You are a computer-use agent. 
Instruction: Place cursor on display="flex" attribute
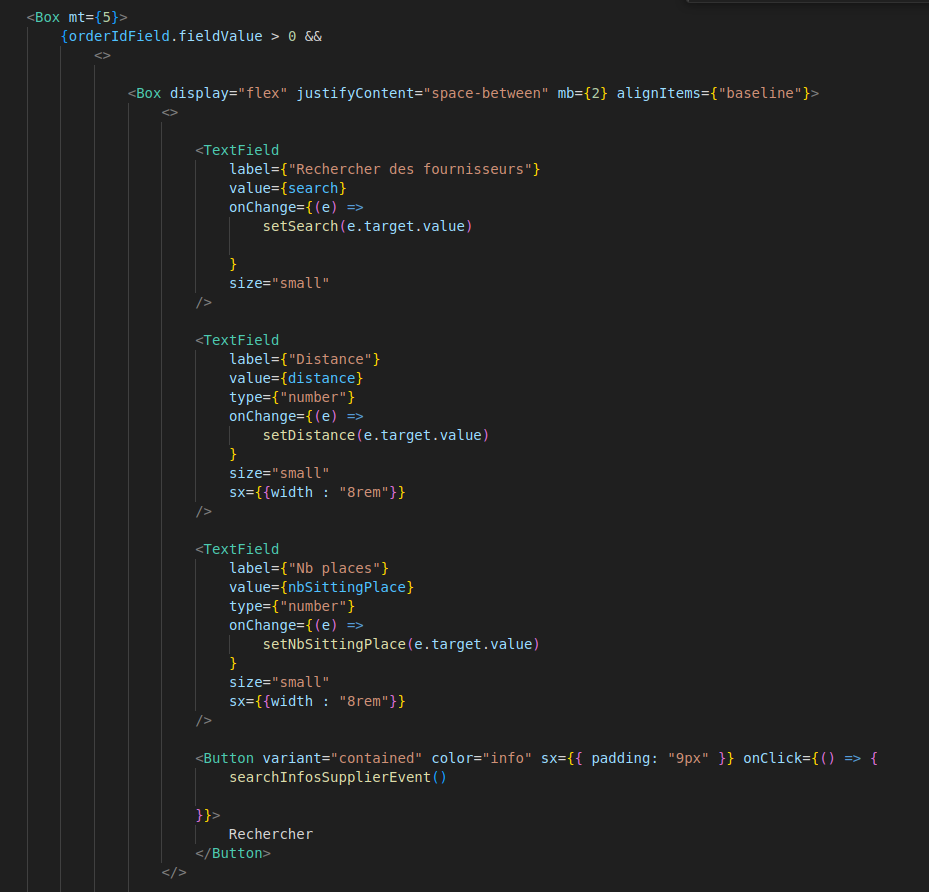tap(228, 93)
